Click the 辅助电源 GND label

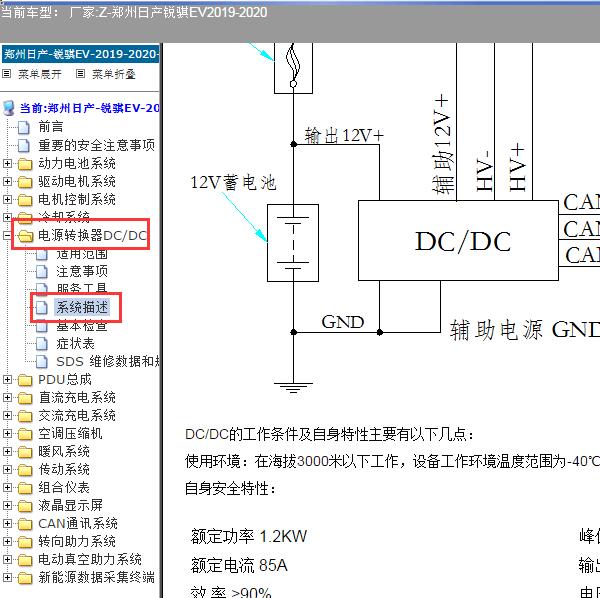[x=525, y=330]
